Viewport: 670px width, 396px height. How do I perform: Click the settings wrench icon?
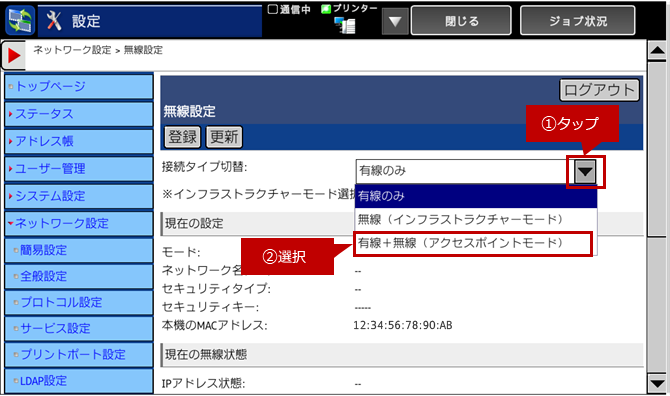coord(54,21)
